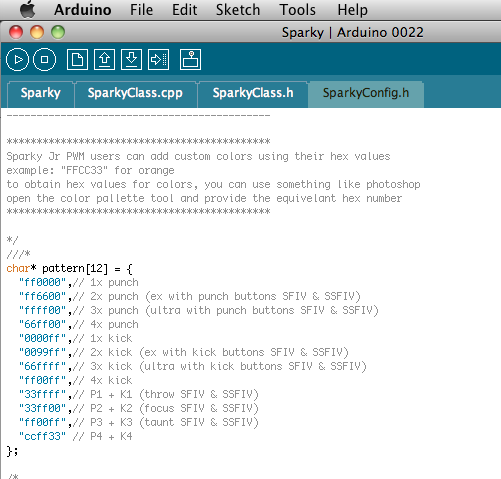Screen dimensions: 501x479
Task: Click the example "FFCC33" for orange line
Action: [90, 171]
